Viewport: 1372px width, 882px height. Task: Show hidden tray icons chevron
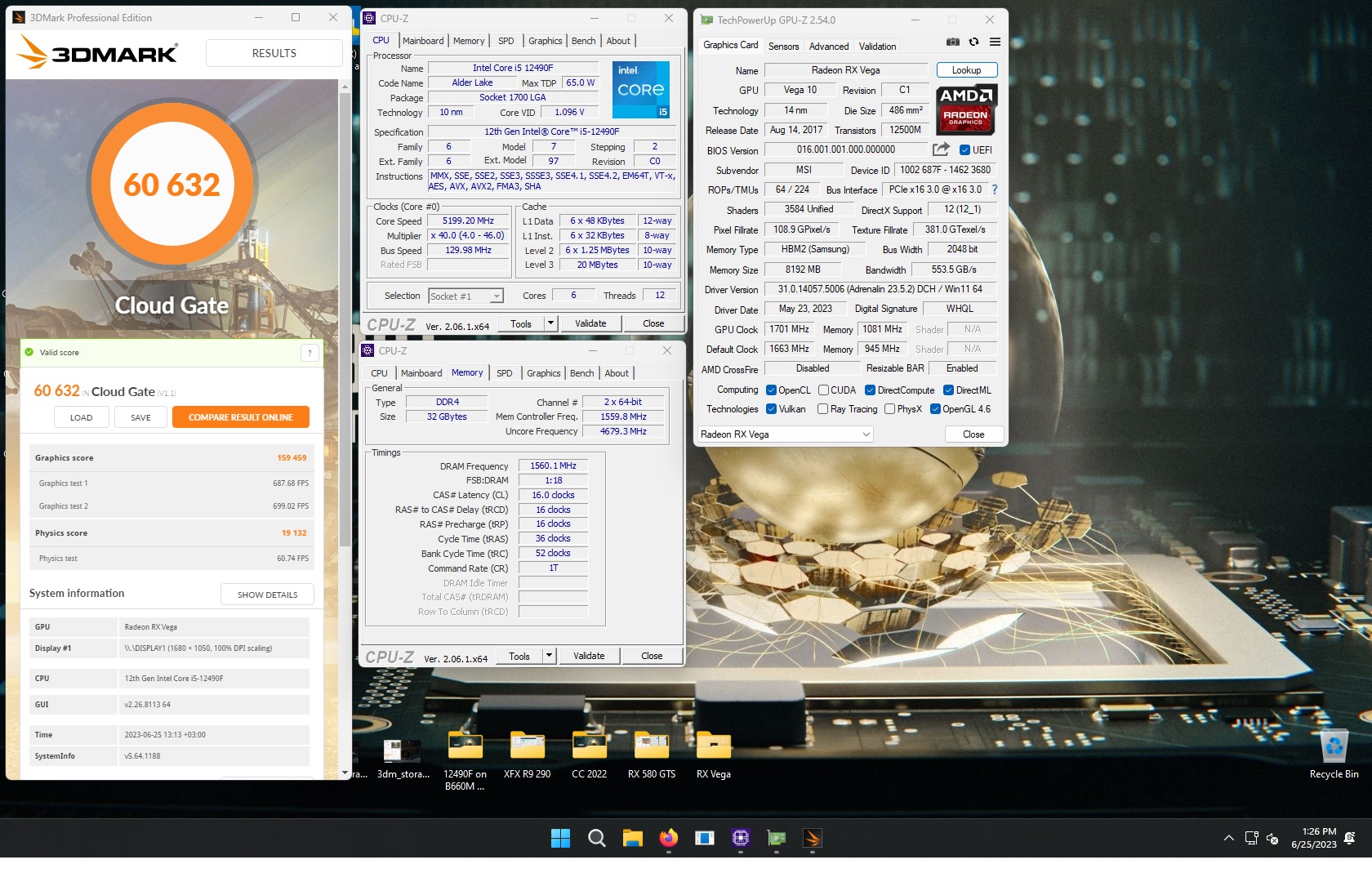pyautogui.click(x=1228, y=838)
